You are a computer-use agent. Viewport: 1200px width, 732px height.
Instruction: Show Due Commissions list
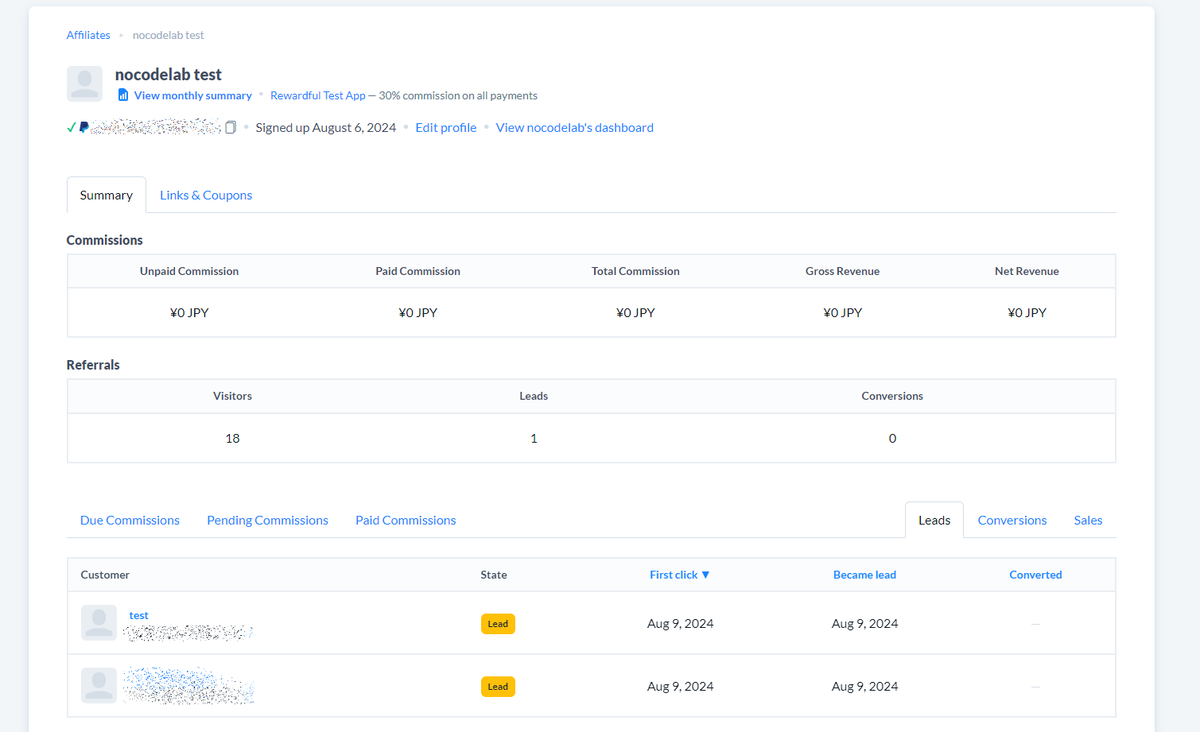(x=130, y=520)
